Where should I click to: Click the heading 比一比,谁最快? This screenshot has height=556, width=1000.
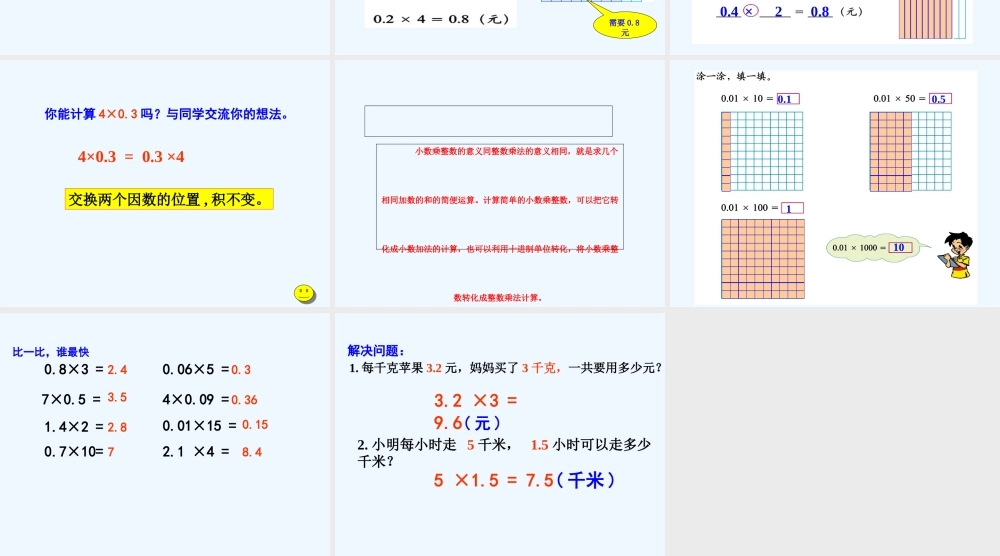pyautogui.click(x=51, y=352)
